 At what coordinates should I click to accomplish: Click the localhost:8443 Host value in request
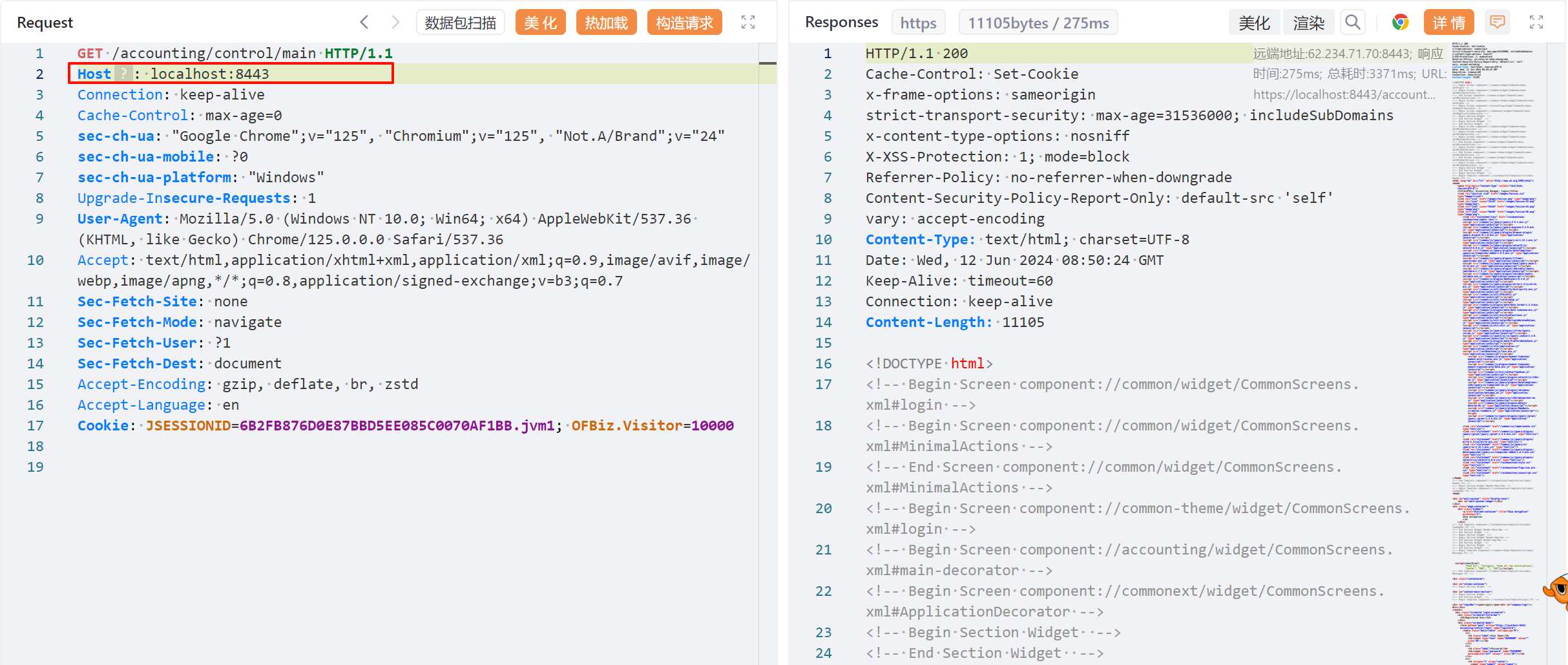pos(210,74)
